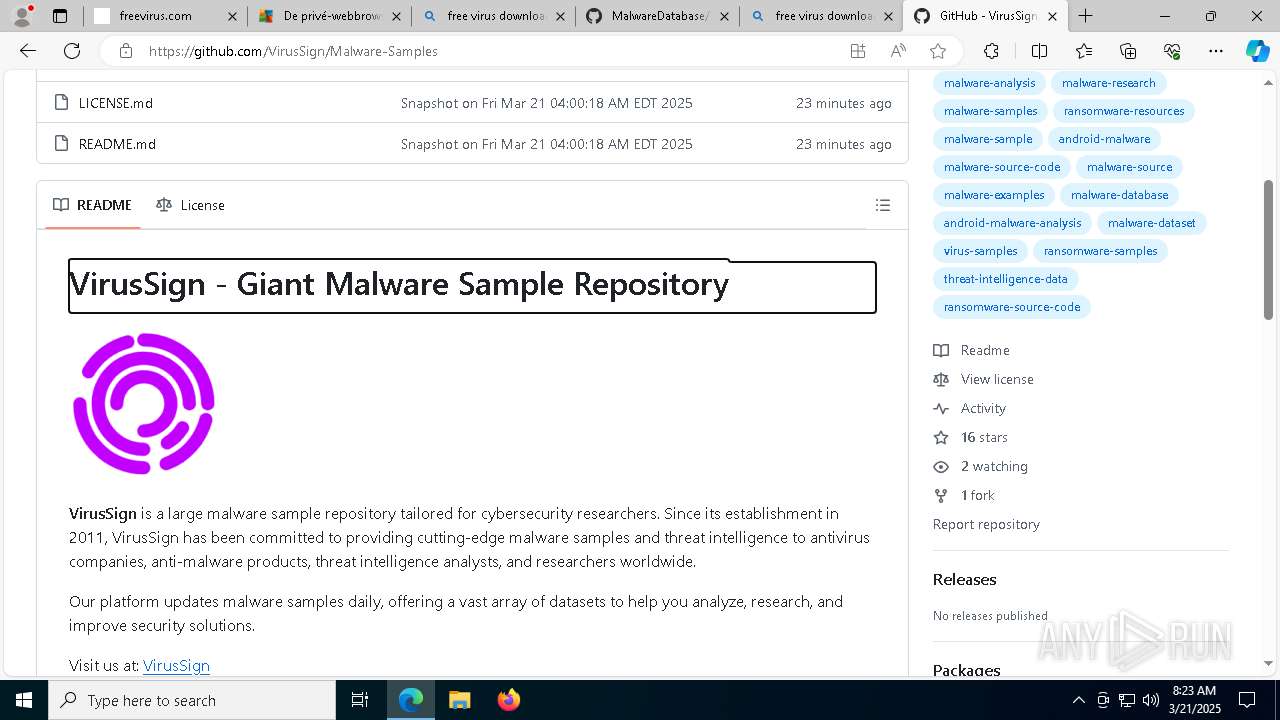The width and height of the screenshot is (1280, 720).
Task: Refresh the current page
Action: coord(72,51)
